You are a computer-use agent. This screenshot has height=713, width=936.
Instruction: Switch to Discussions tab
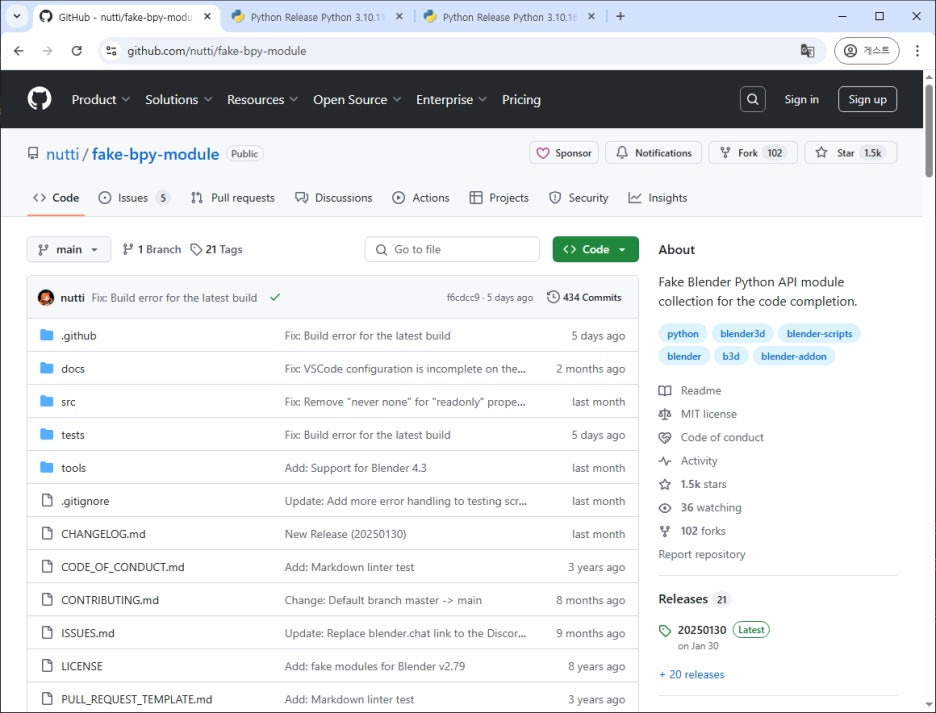(334, 198)
